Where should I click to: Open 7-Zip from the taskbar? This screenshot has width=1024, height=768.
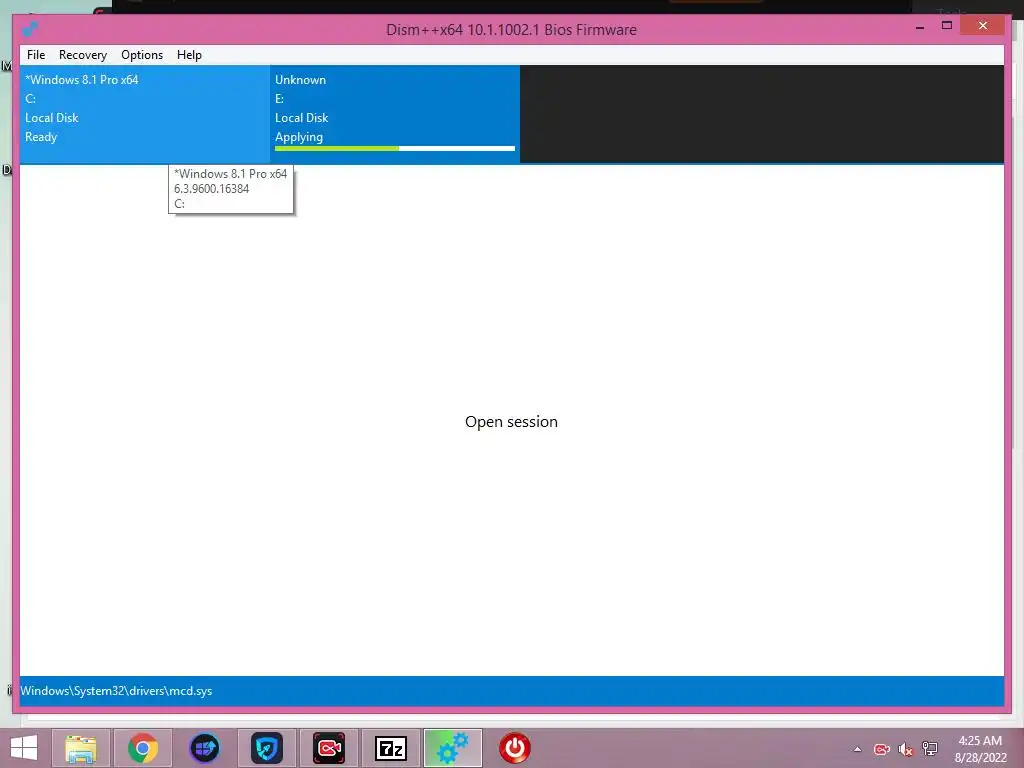pyautogui.click(x=391, y=748)
